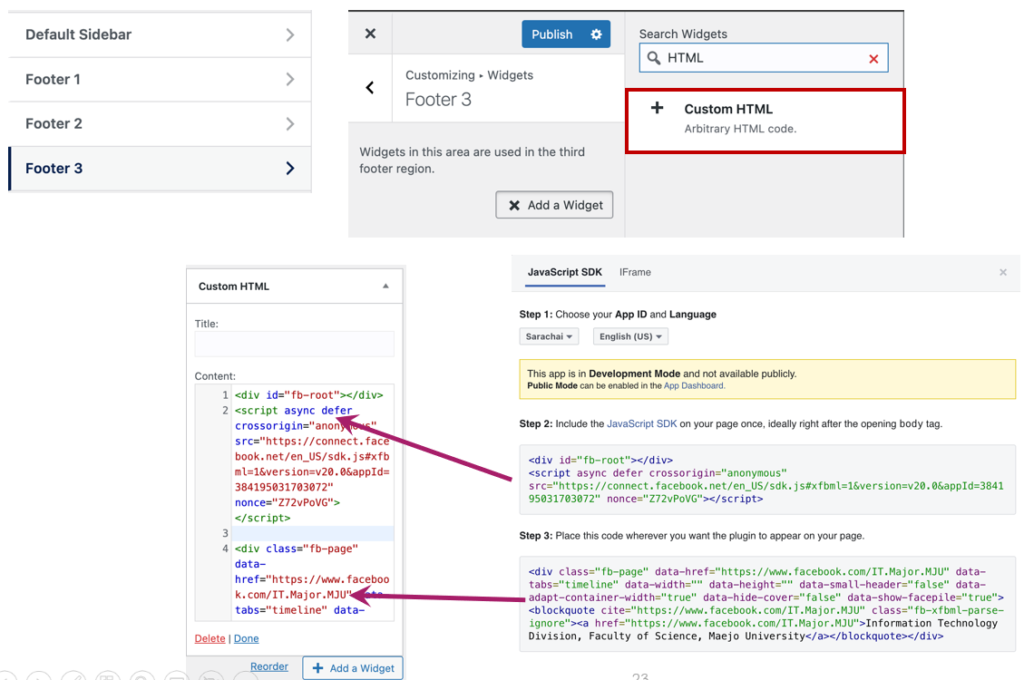
Task: Click into the widget Title field
Action: [x=294, y=344]
